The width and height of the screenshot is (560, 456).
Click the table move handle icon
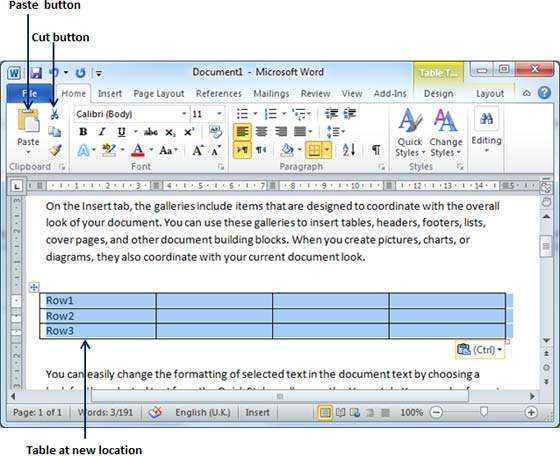click(34, 287)
